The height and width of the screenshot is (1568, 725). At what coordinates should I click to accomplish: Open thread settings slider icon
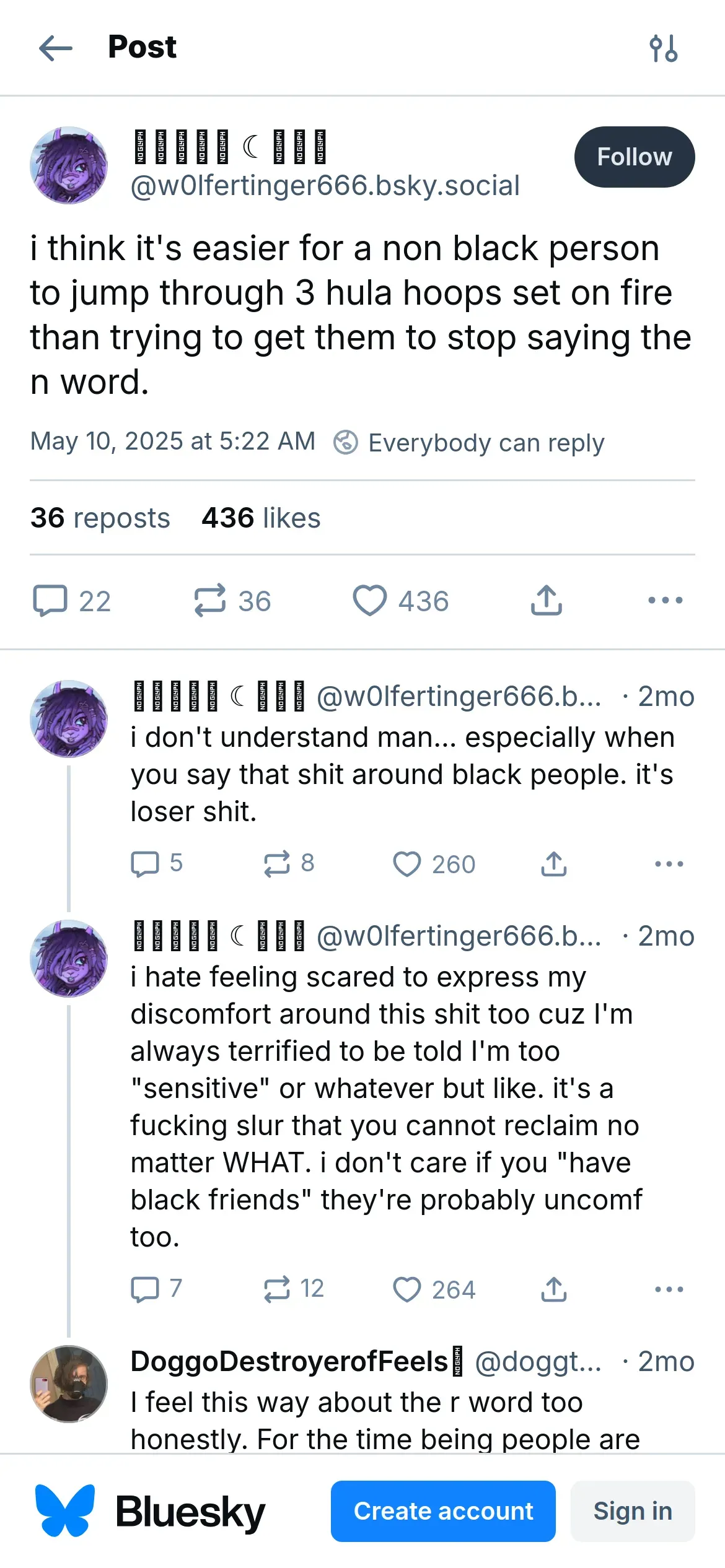pyautogui.click(x=663, y=48)
